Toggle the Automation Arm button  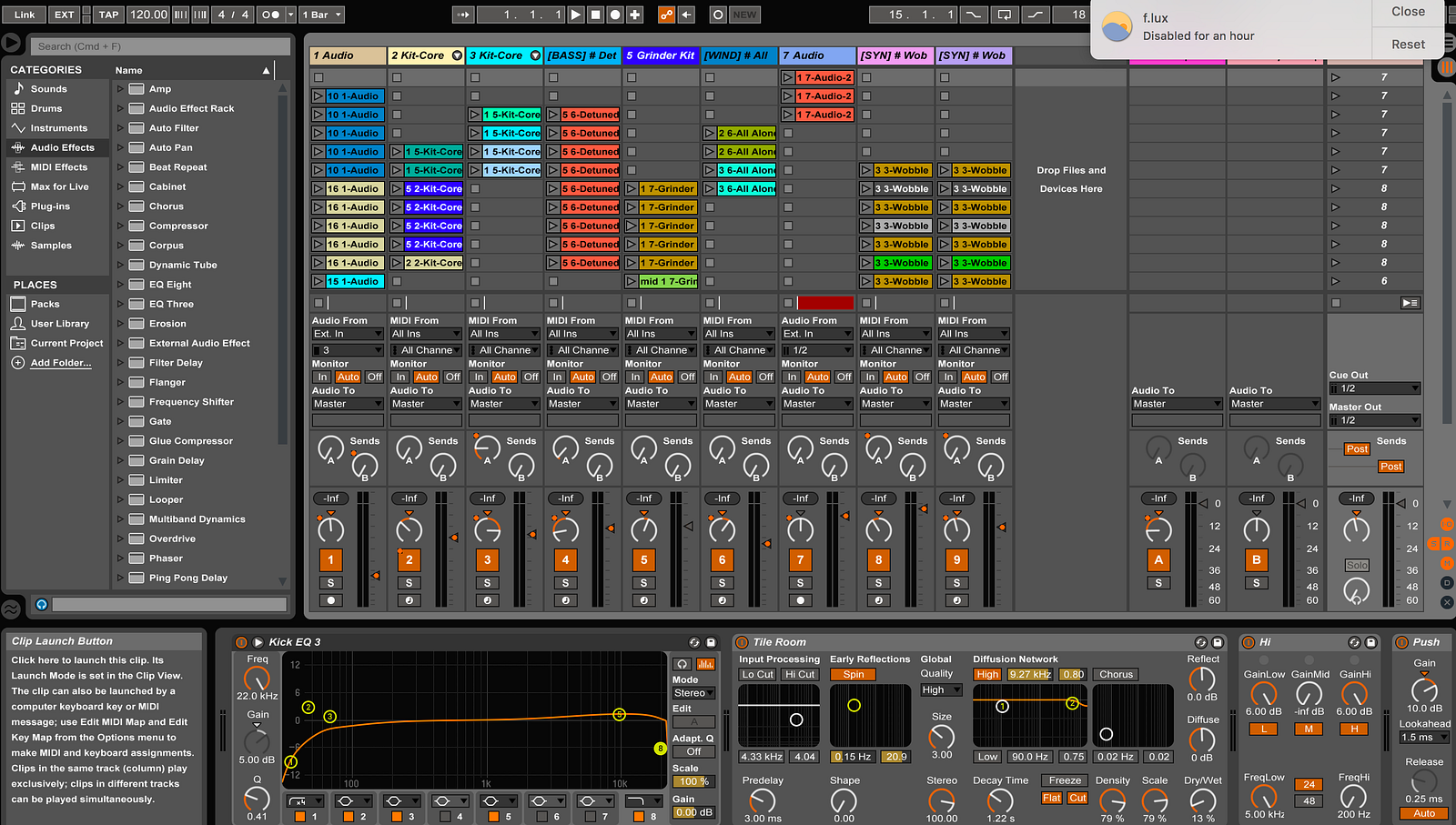point(666,15)
